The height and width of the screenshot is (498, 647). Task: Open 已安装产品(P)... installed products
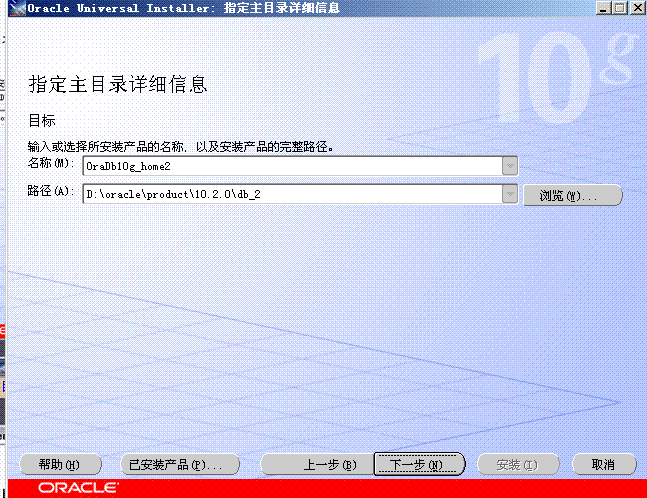pos(180,465)
